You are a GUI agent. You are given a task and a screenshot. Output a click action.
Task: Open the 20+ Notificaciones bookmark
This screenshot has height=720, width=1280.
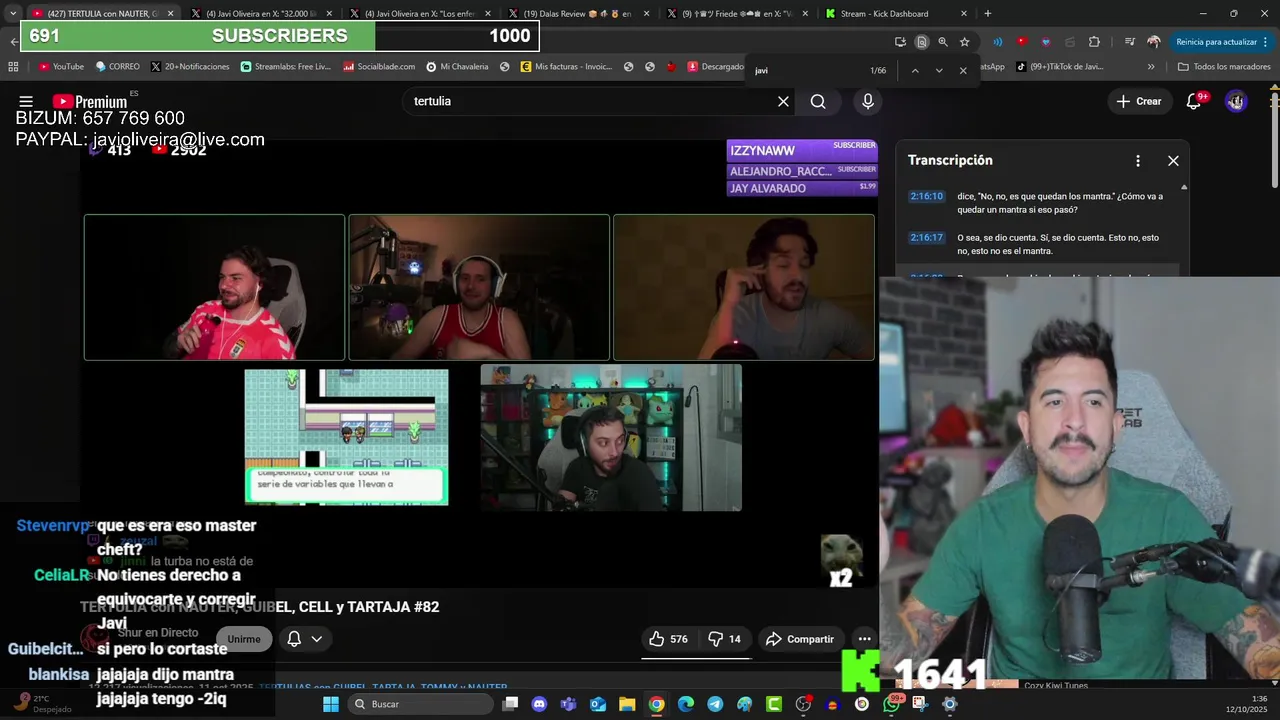point(190,66)
